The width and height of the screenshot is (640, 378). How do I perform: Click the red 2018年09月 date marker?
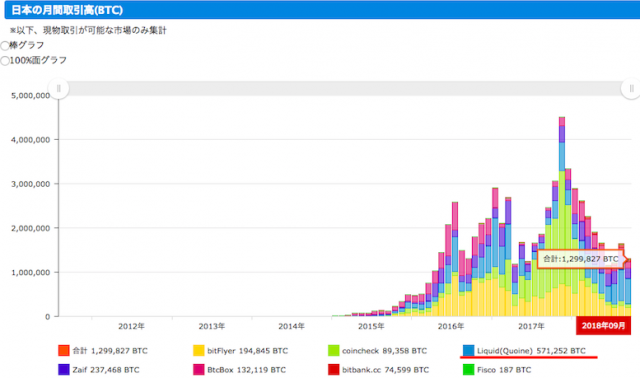pyautogui.click(x=603, y=325)
